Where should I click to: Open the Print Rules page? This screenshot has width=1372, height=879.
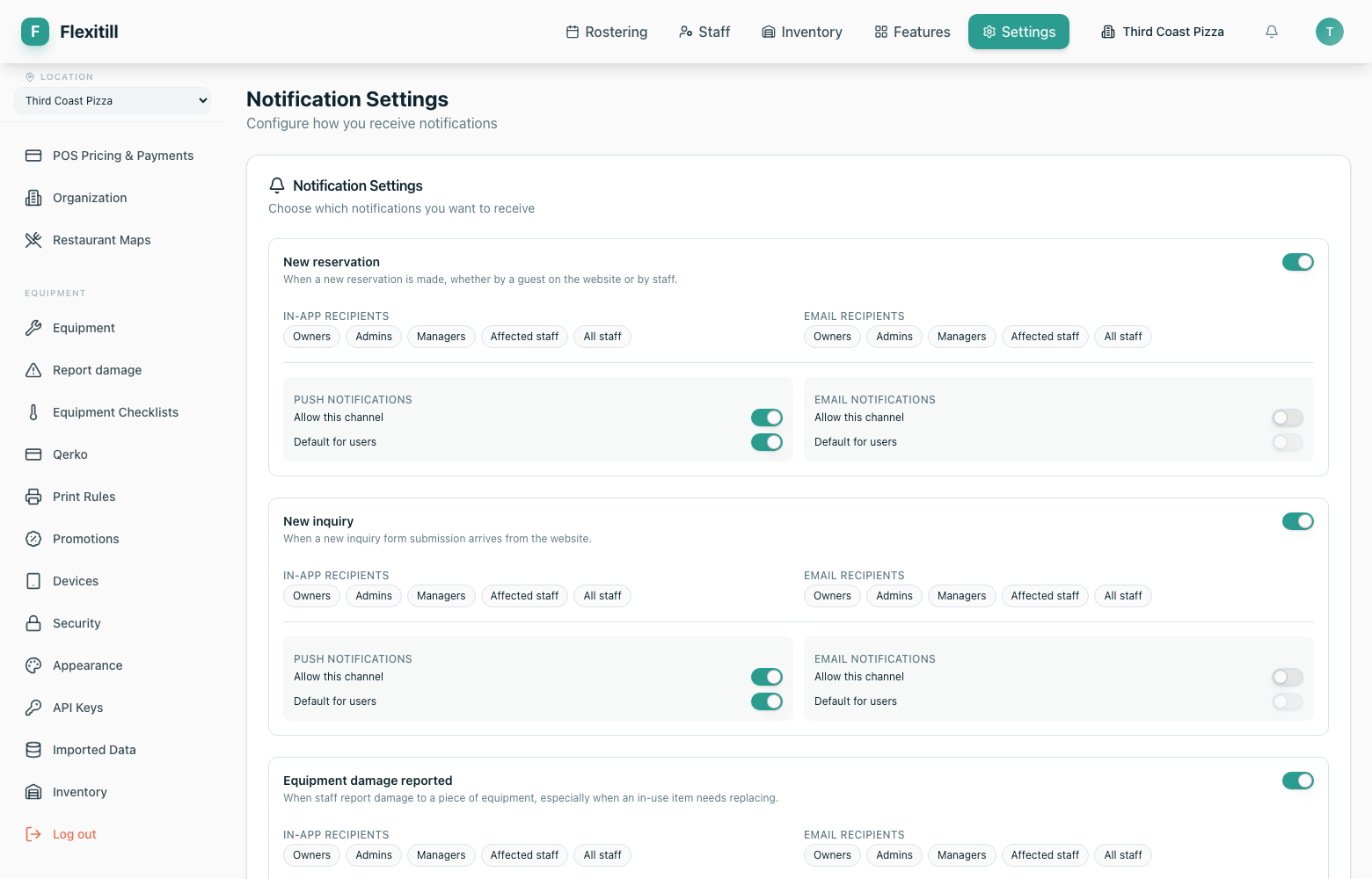(x=113, y=497)
